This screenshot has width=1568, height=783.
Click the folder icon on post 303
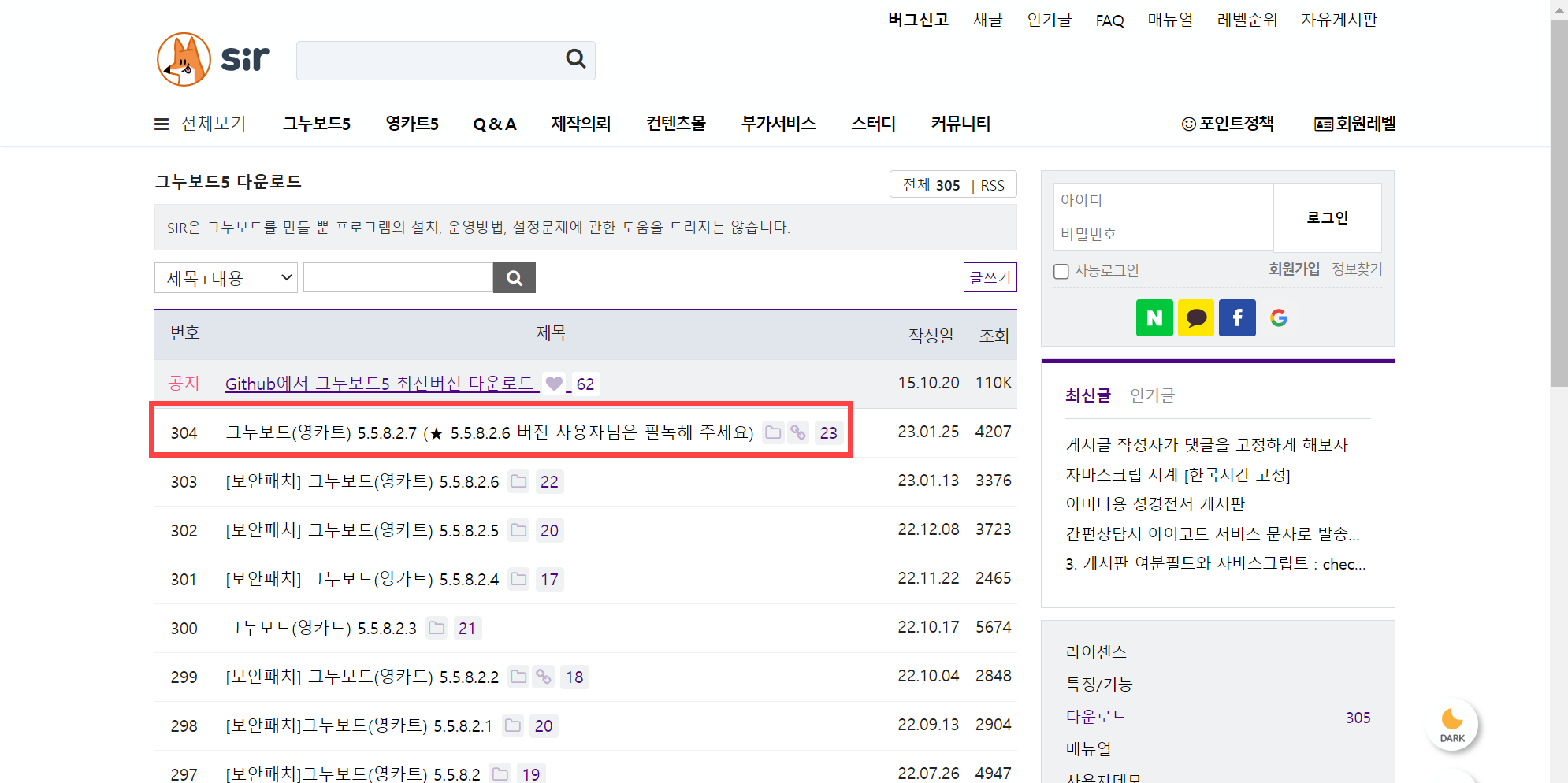point(518,481)
